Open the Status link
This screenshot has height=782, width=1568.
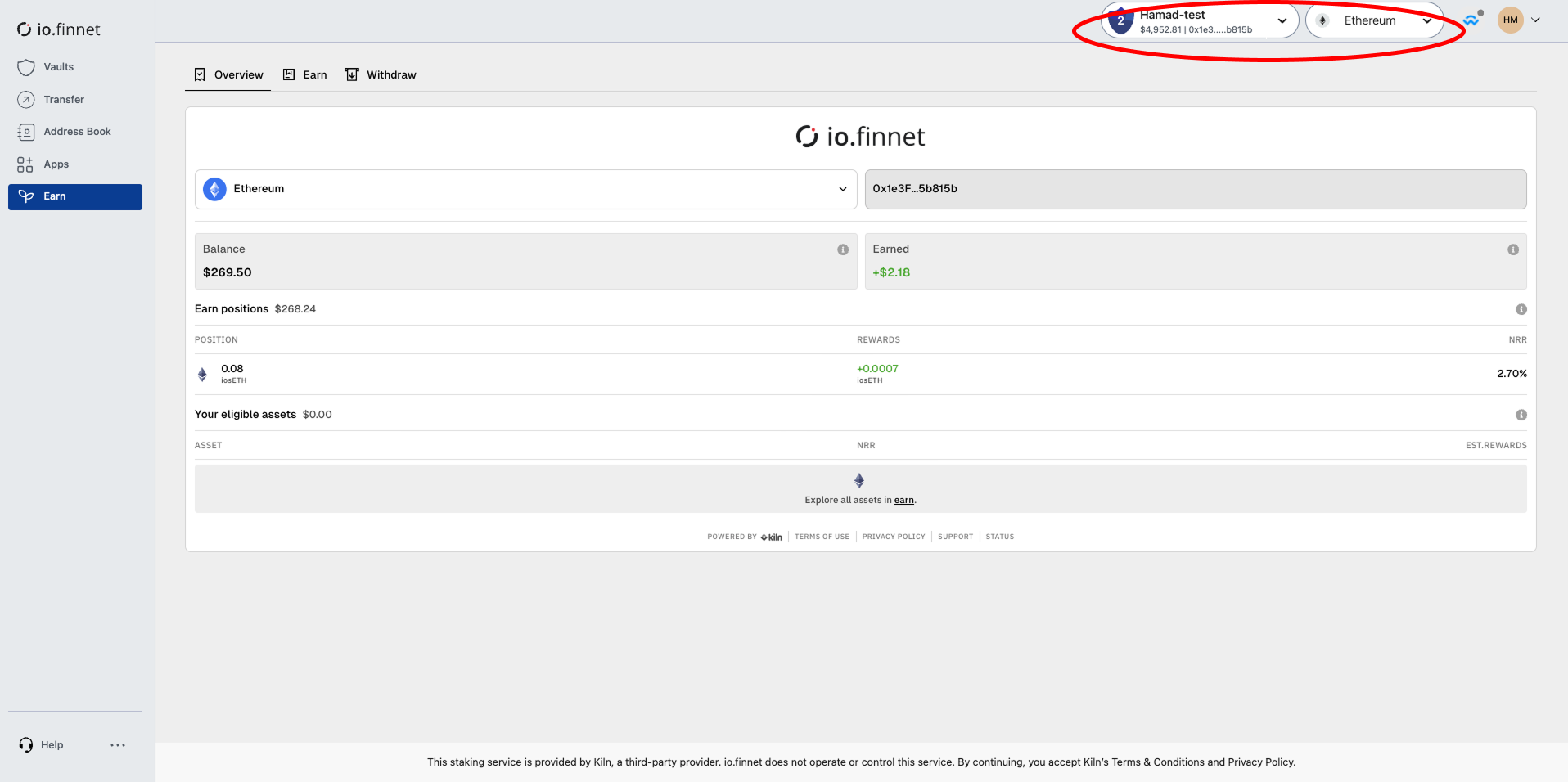999,537
